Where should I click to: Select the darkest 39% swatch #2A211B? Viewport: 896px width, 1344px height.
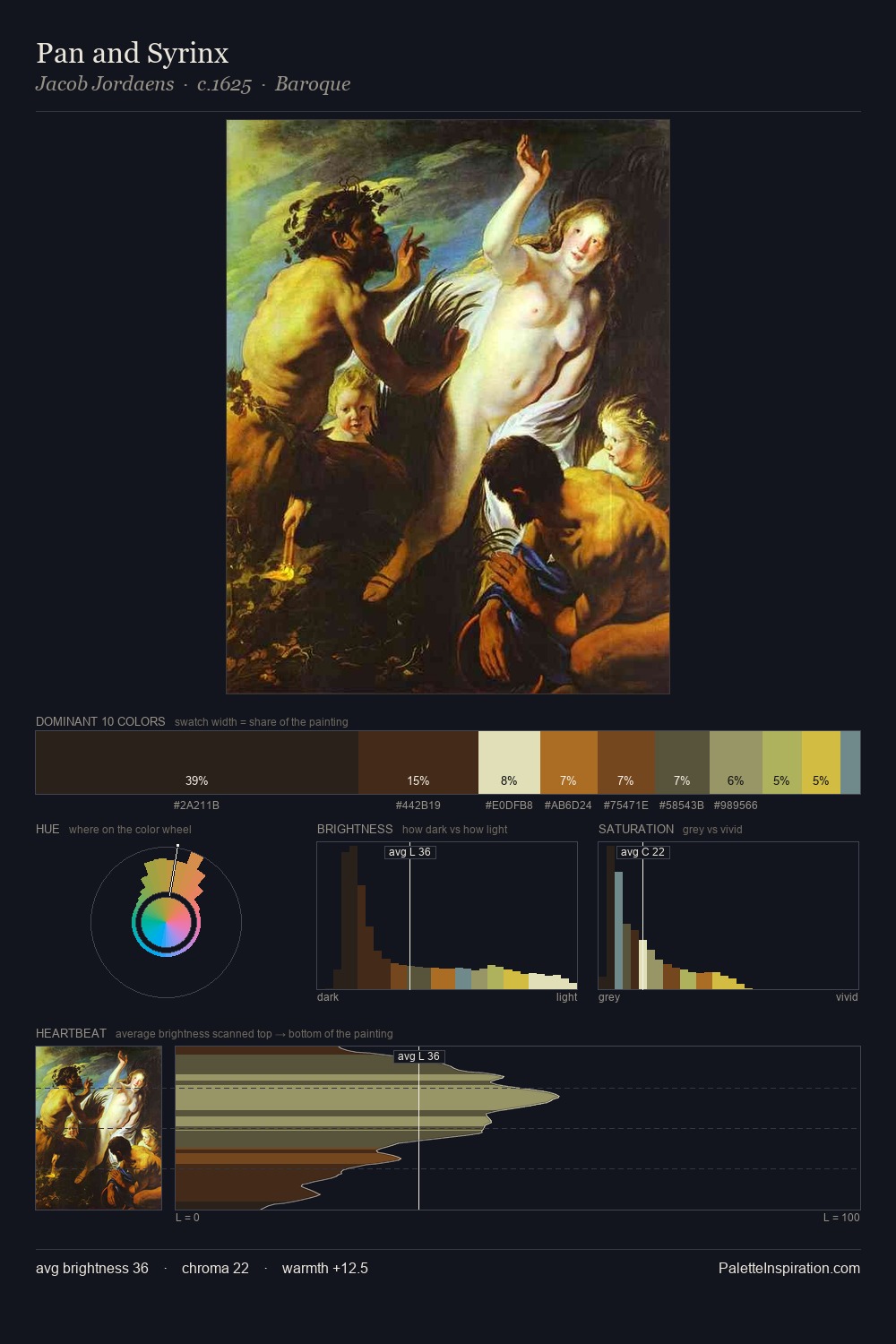197,762
